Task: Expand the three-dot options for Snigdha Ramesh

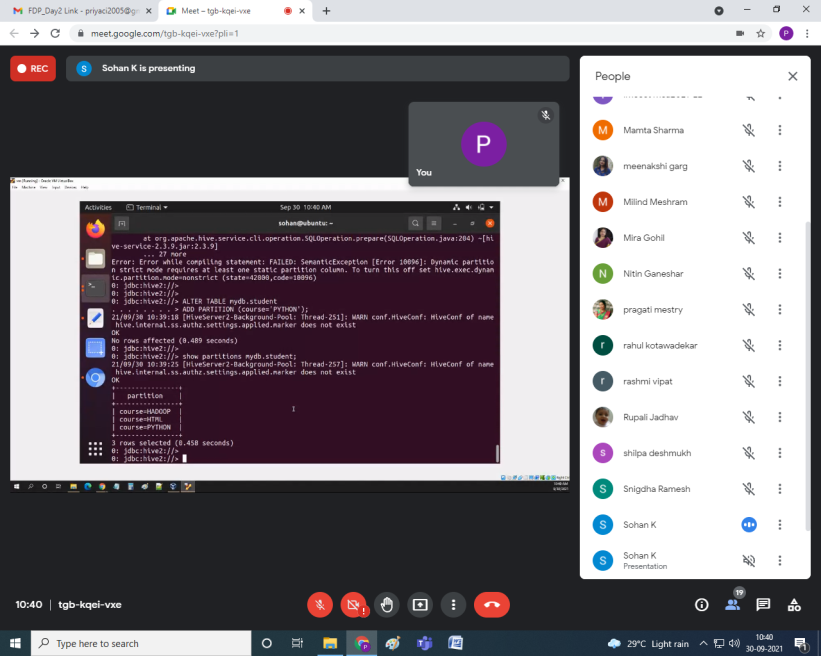Action: click(780, 489)
